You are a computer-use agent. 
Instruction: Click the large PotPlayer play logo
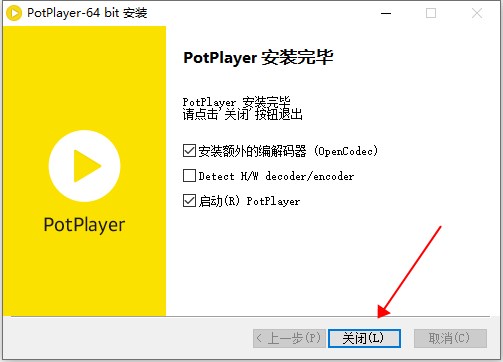tap(84, 166)
